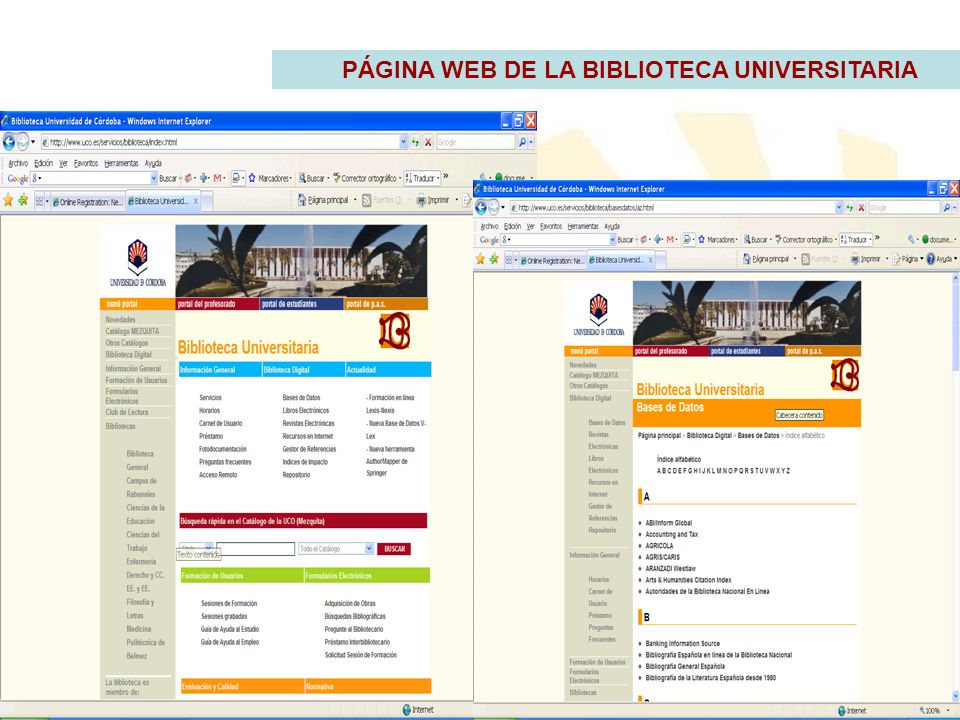This screenshot has width=960, height=720.
Task: Click Página principal home icon in left window
Action: pos(301,200)
